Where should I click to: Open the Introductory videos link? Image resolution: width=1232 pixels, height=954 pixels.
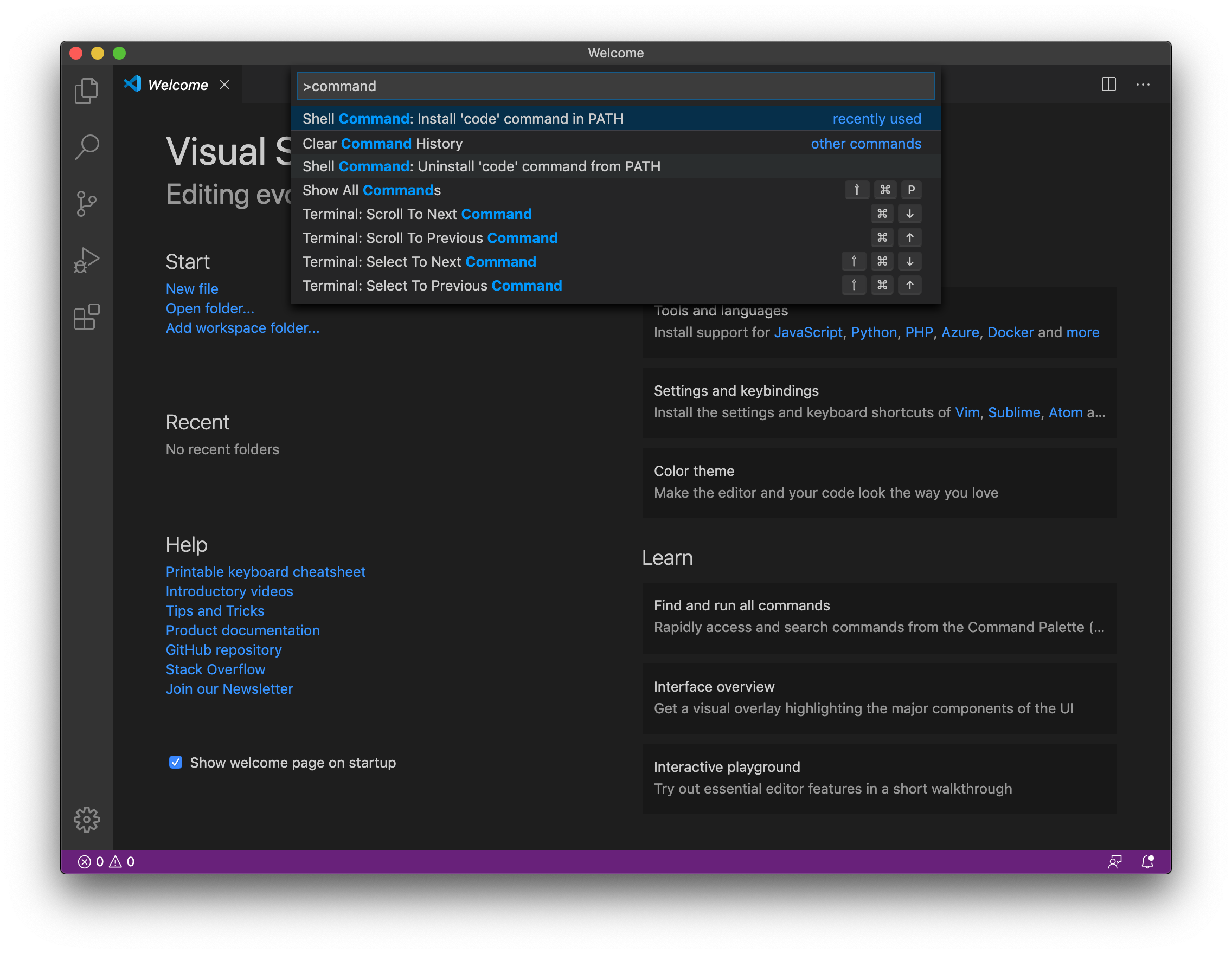(229, 591)
